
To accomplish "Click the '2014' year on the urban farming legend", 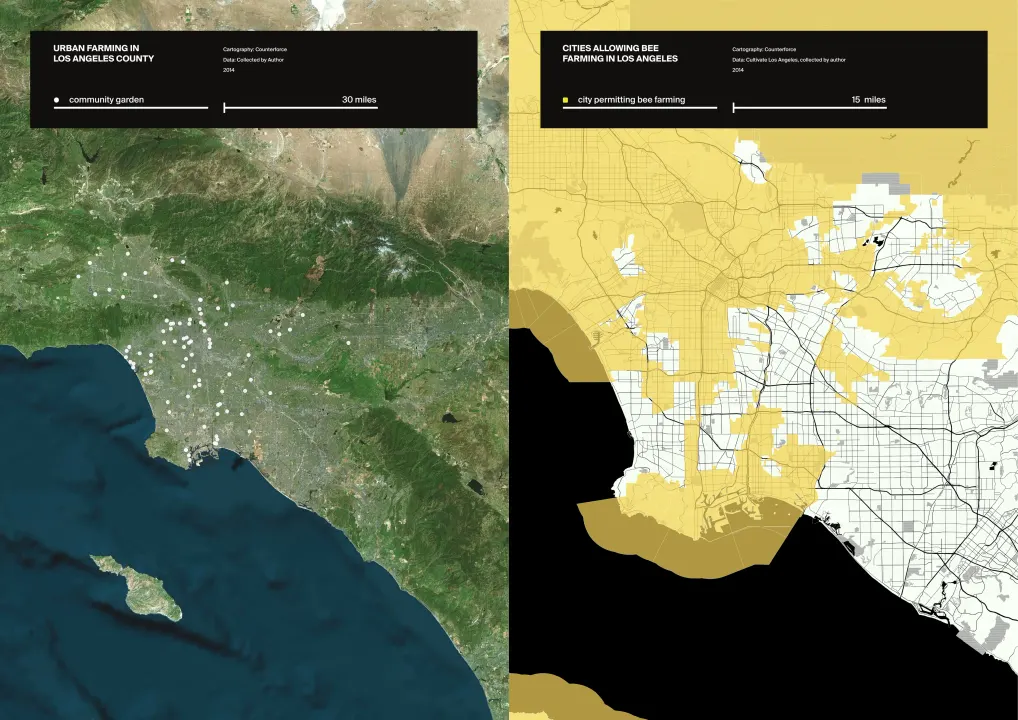I will 229,70.
